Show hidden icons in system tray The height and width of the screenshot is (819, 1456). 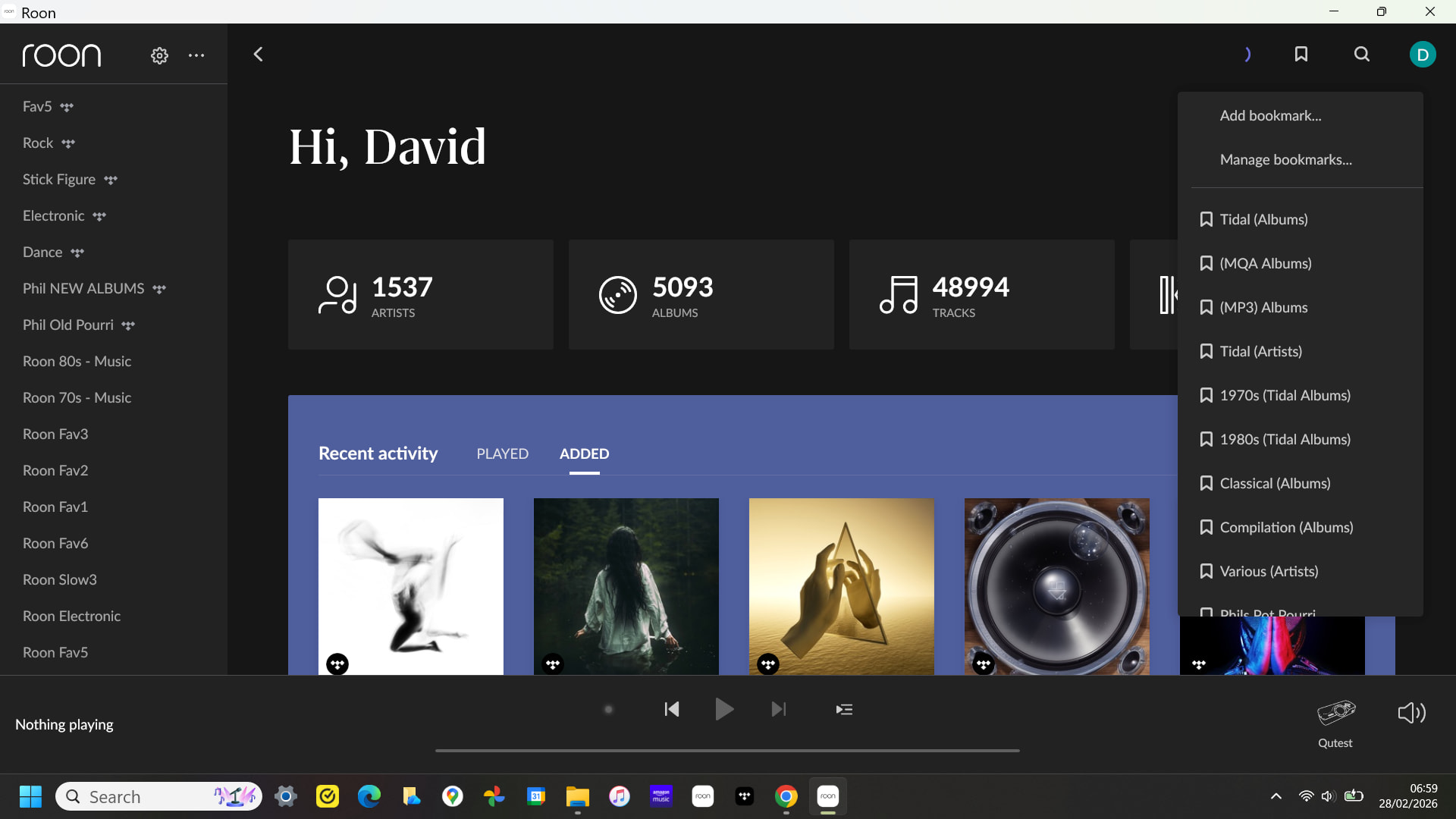(1276, 796)
